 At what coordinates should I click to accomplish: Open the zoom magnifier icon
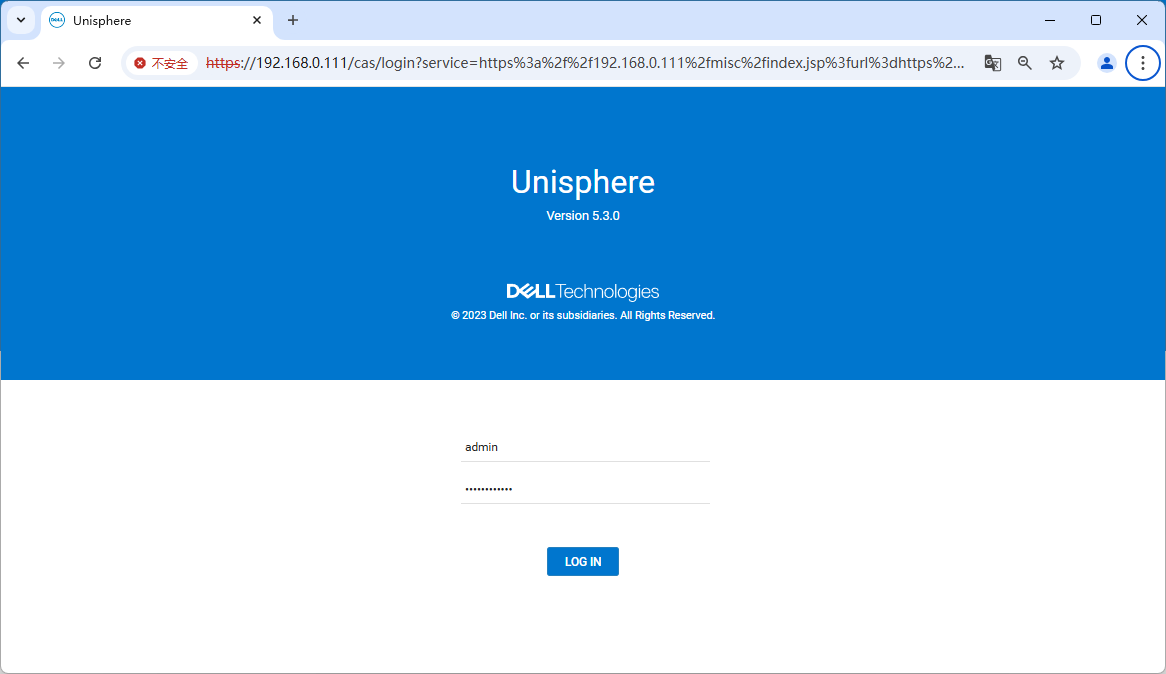click(1025, 63)
